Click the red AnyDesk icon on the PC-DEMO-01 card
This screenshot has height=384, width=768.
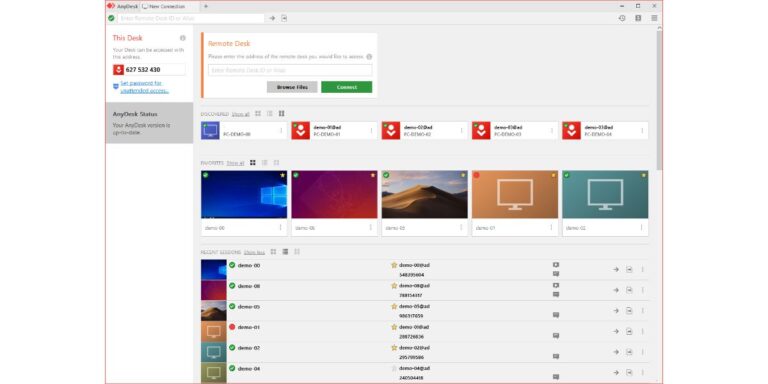301,130
